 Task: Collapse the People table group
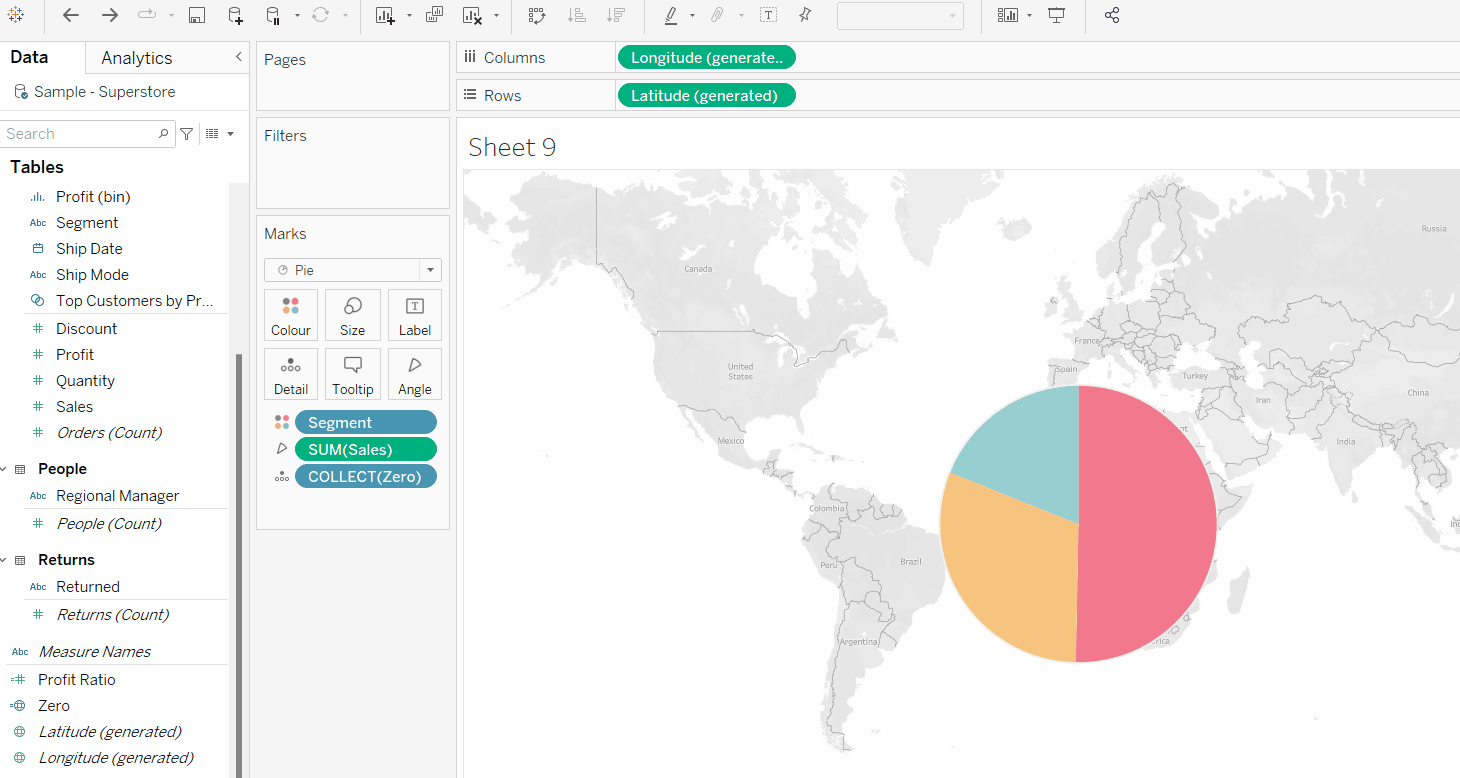click(x=5, y=469)
